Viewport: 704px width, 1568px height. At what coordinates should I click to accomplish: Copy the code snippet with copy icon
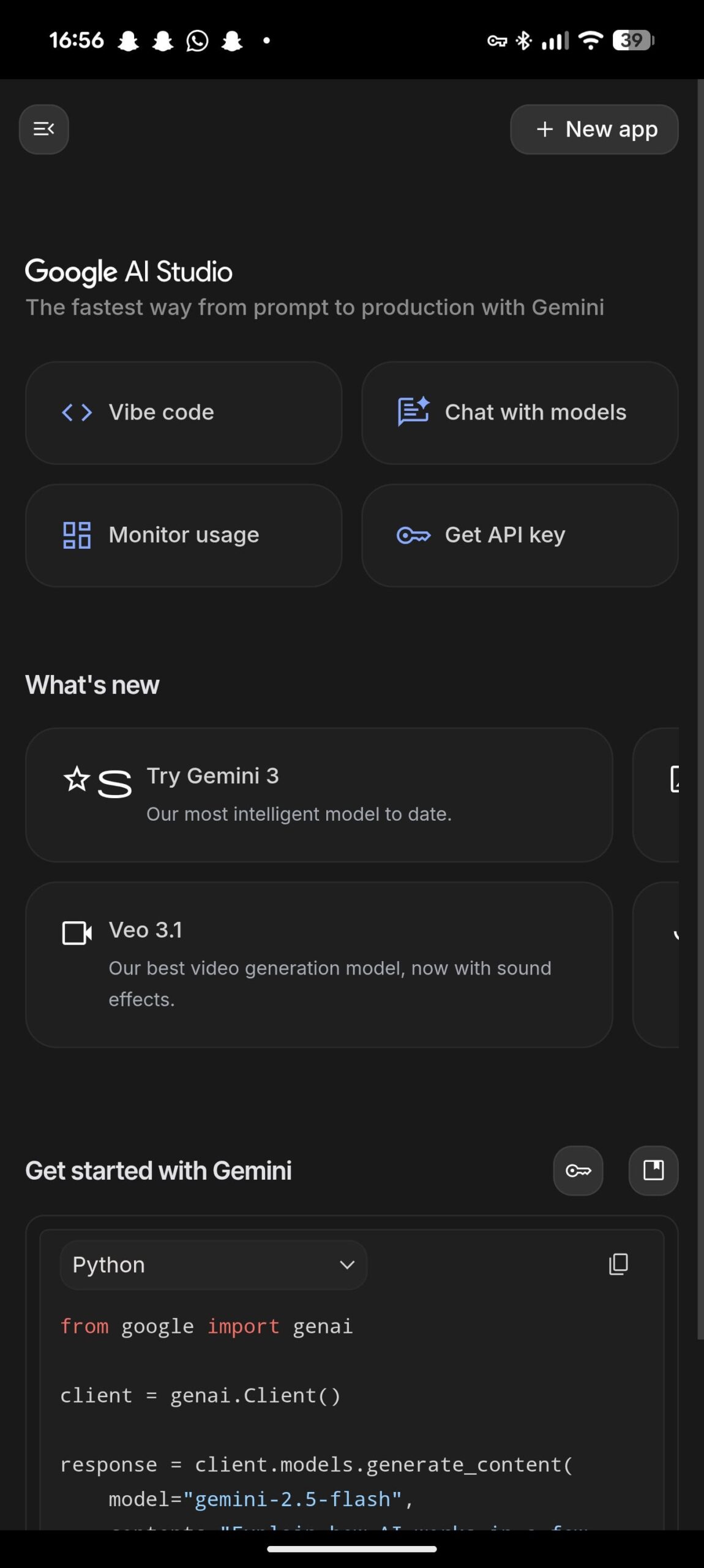[x=618, y=1264]
